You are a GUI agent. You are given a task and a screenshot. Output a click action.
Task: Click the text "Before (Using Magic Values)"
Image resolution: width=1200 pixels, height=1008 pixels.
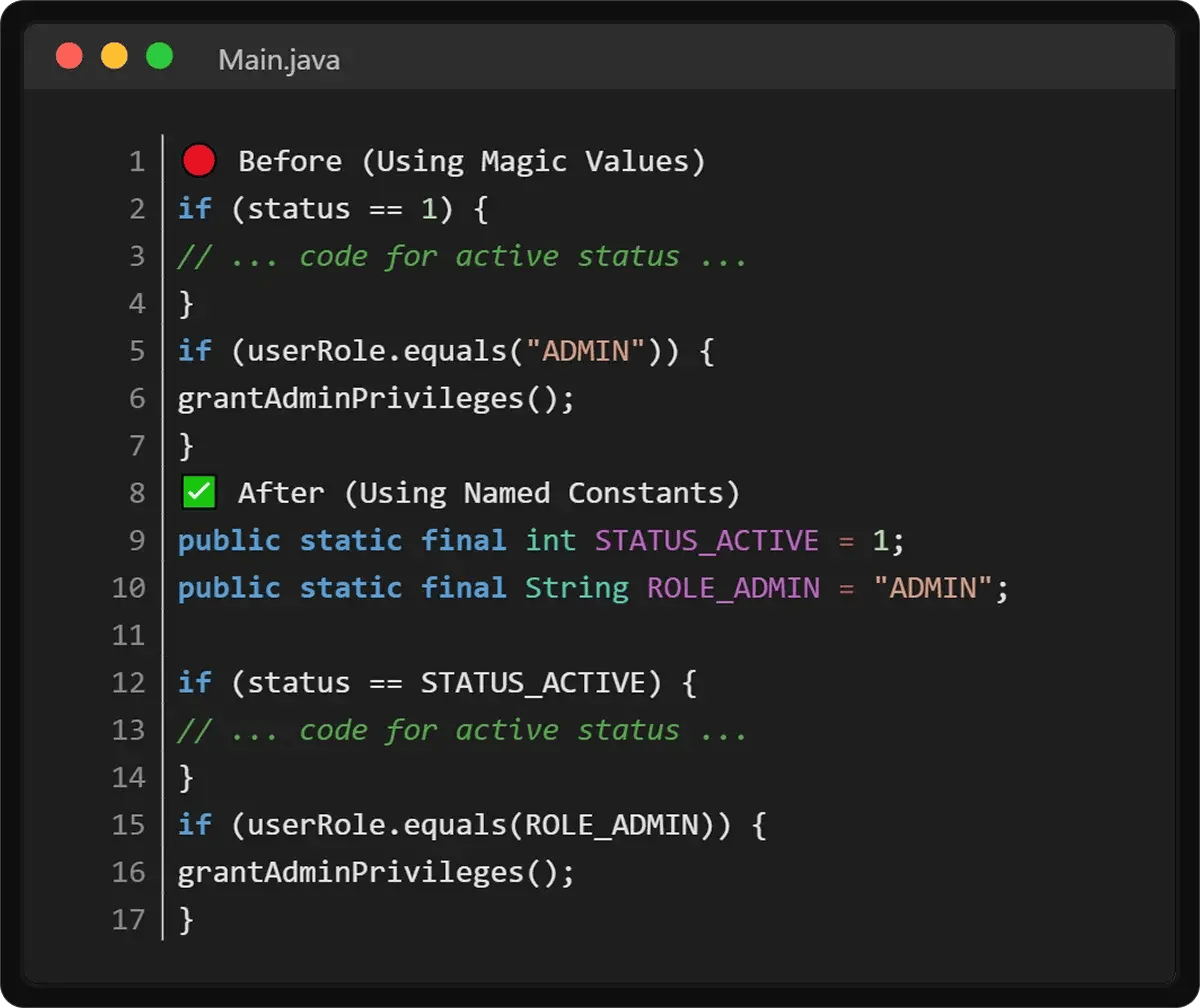[472, 161]
